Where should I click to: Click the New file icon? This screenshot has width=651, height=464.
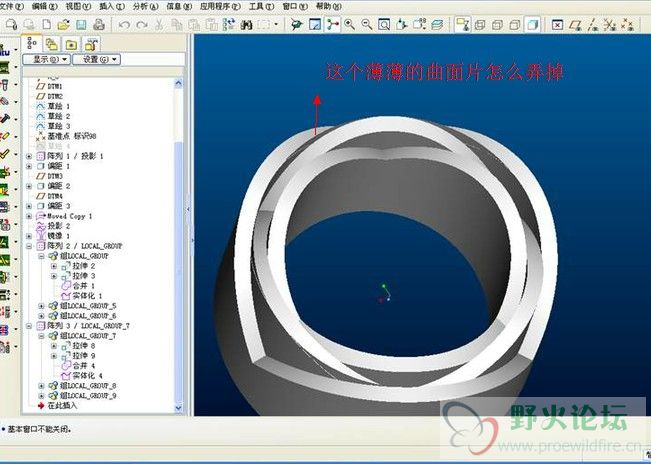(47, 24)
